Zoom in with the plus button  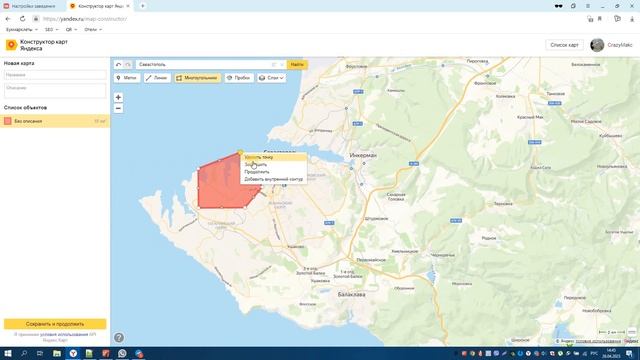118,97
